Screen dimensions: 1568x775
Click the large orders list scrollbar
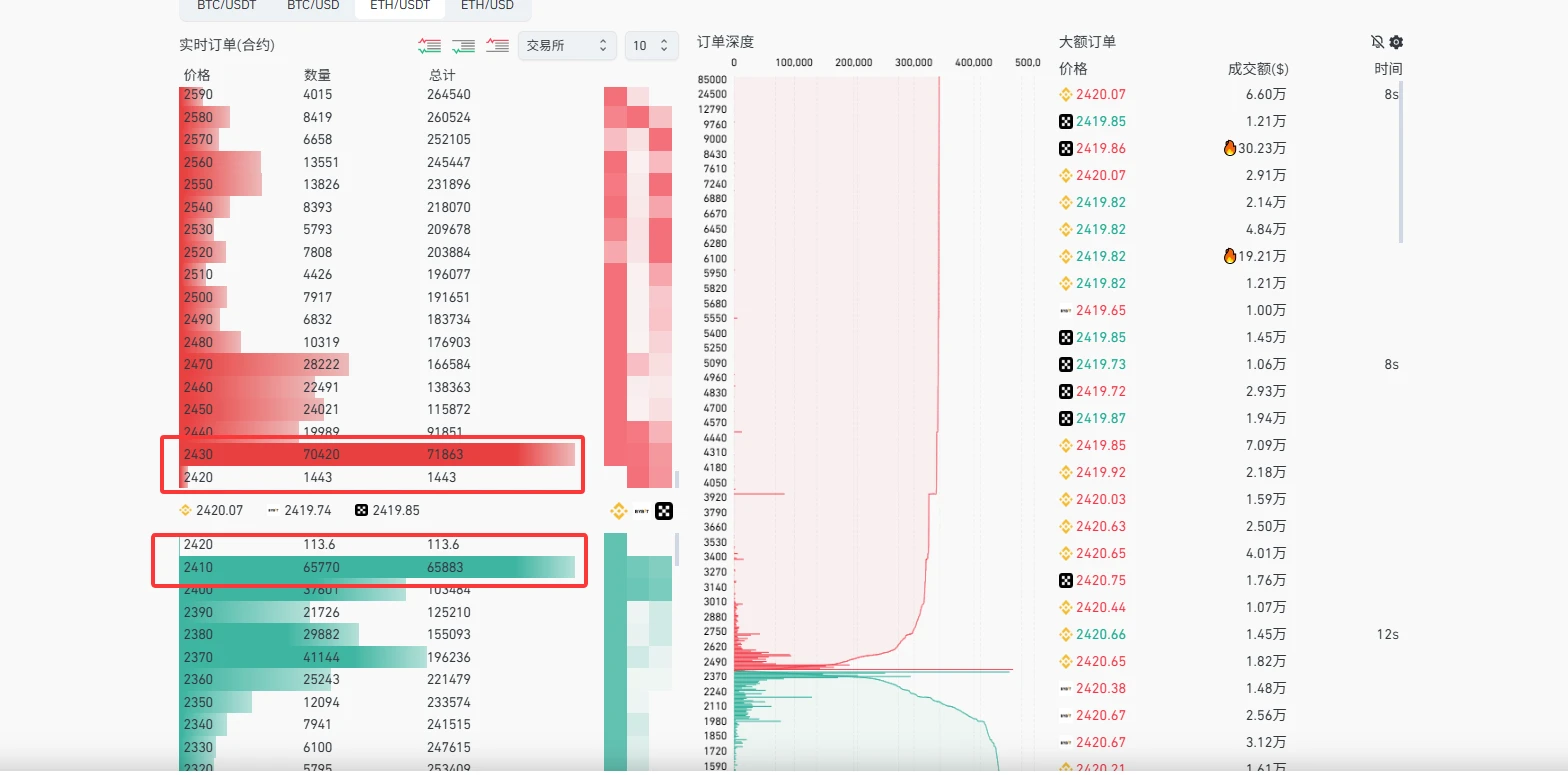click(1401, 162)
